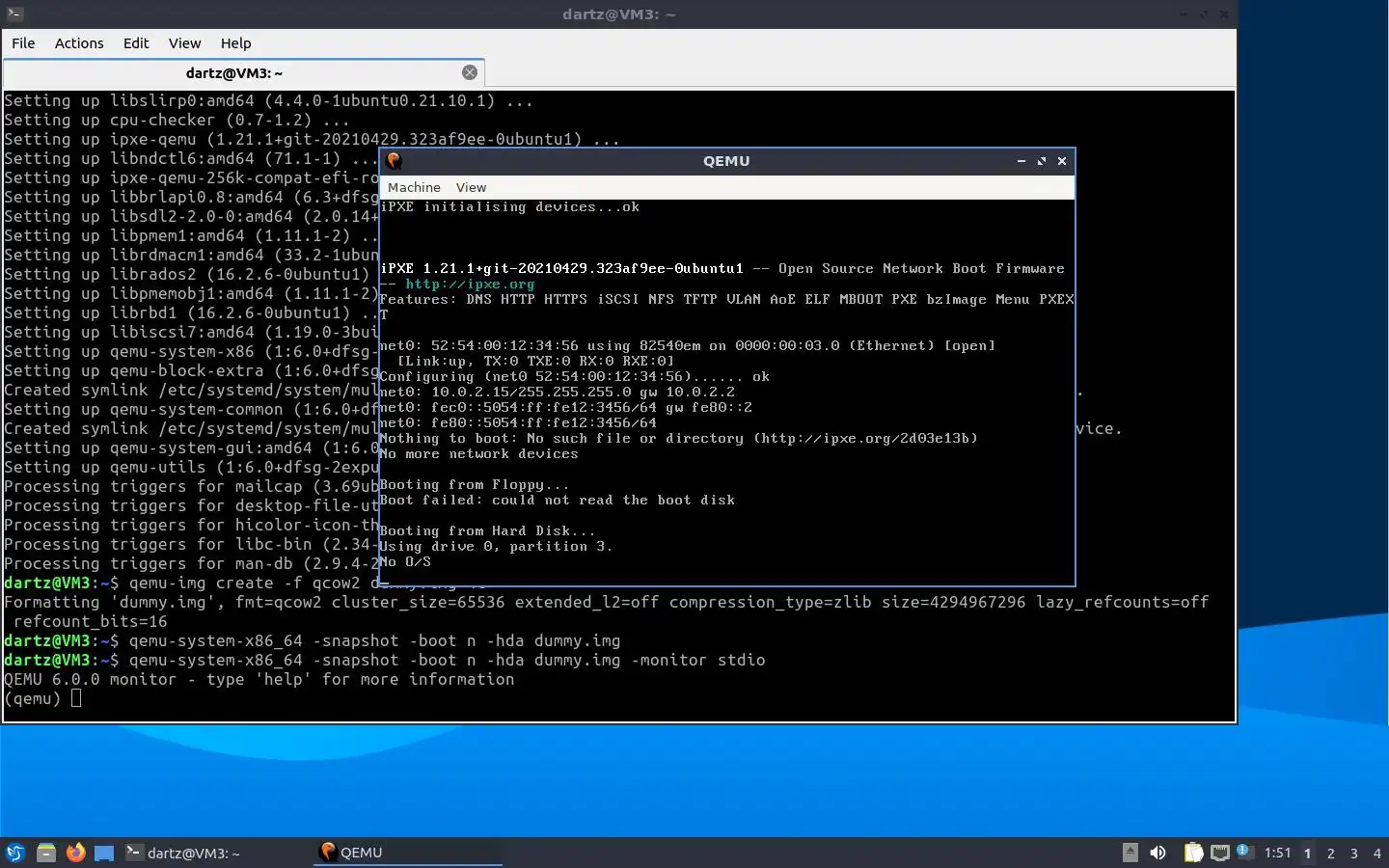
Task: Open the volume control tray icon
Action: [x=1158, y=853]
